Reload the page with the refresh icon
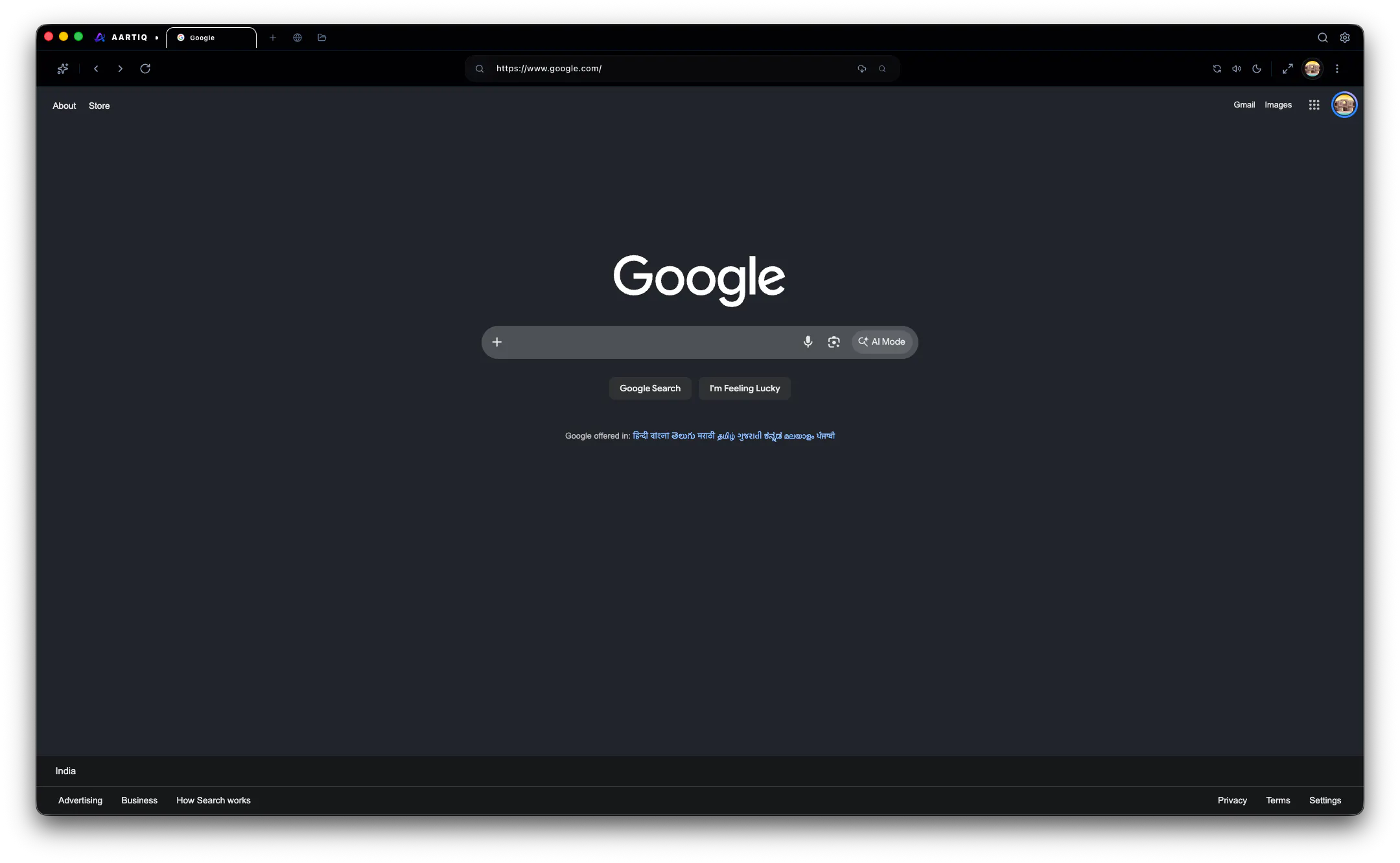Viewport: 1400px width, 863px height. 145,69
